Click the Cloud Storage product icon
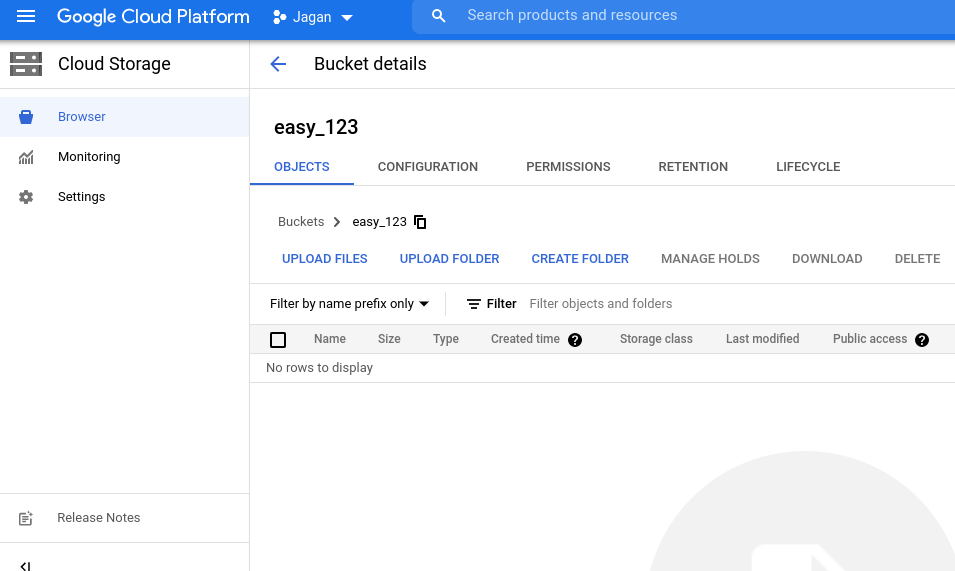Image resolution: width=955 pixels, height=571 pixels. pos(26,64)
